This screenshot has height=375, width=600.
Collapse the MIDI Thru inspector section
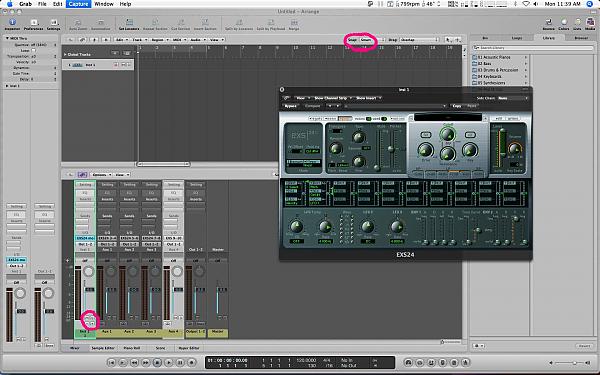point(7,38)
